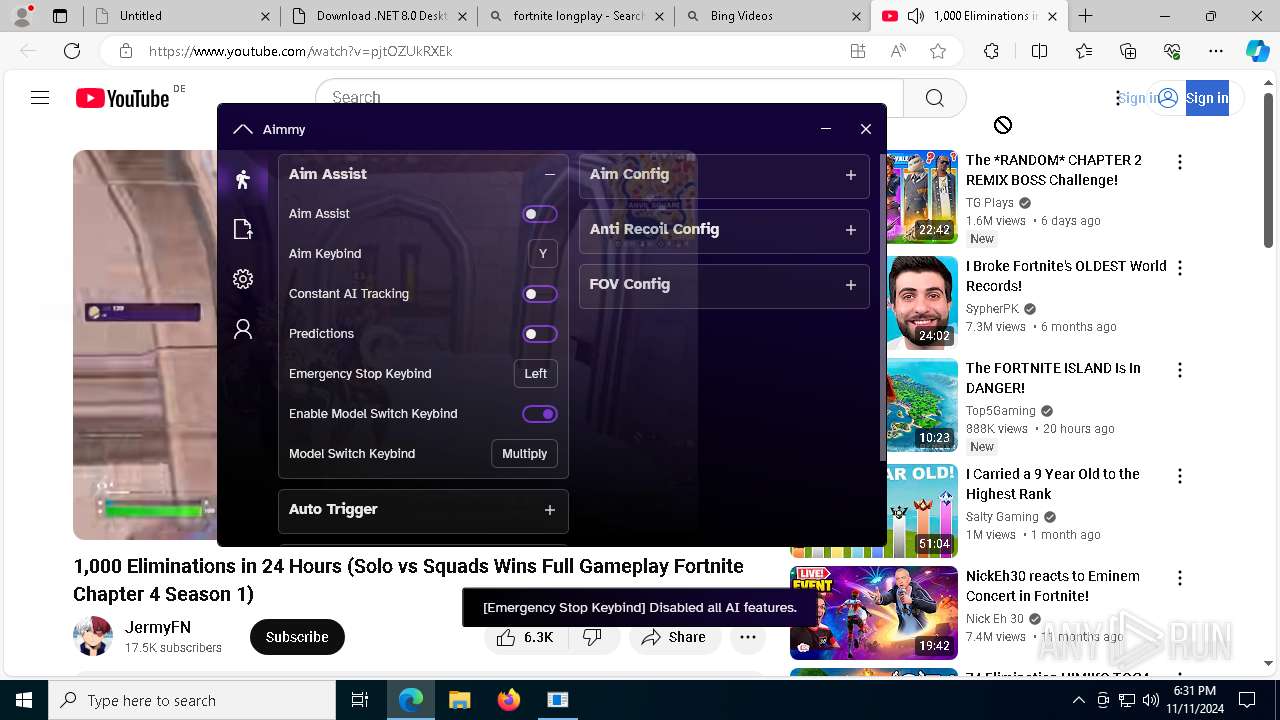
Task: Click the Aimmy logo icon in title bar
Action: 242,129
